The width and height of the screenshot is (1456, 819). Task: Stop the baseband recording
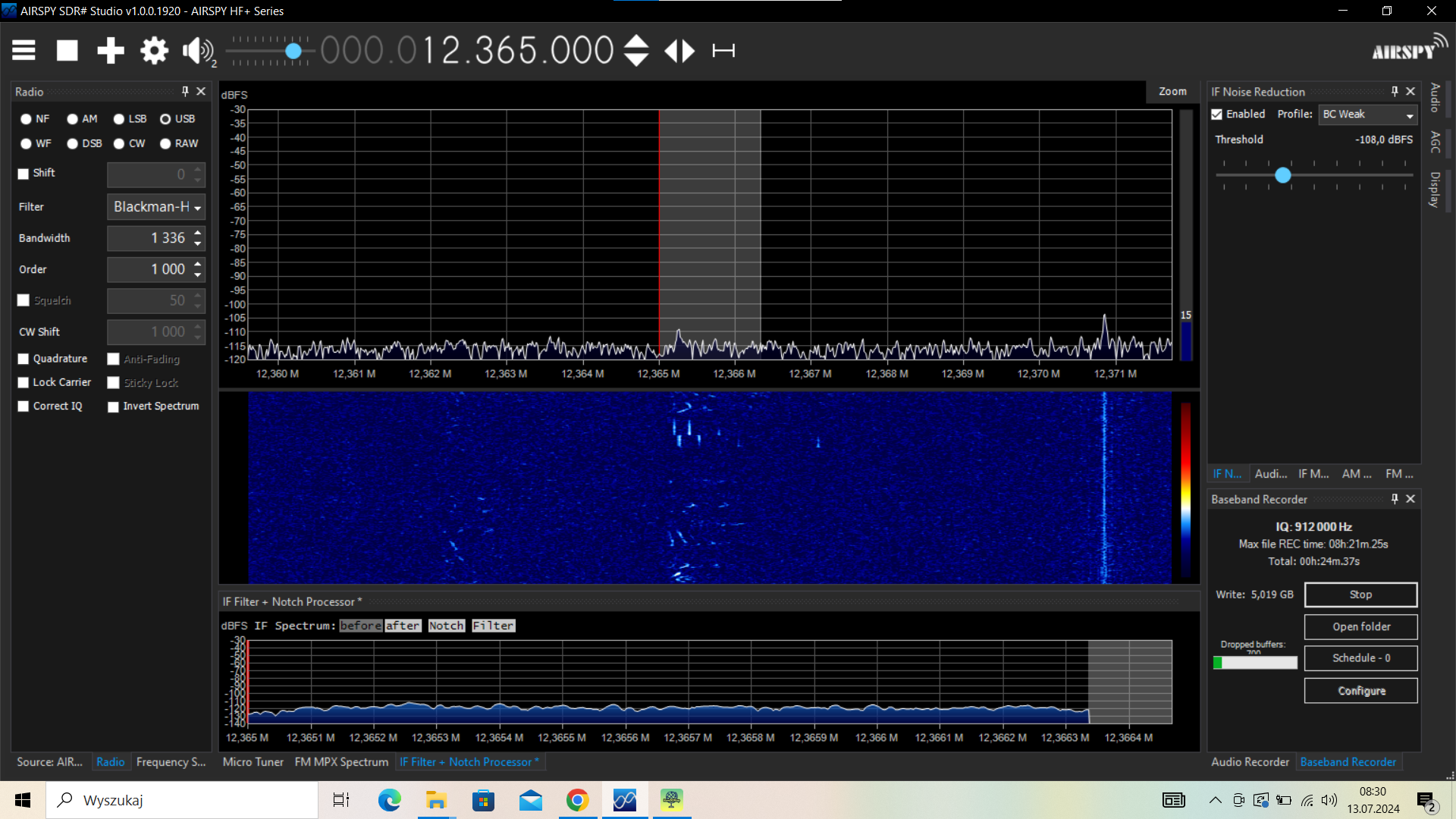click(x=1360, y=595)
